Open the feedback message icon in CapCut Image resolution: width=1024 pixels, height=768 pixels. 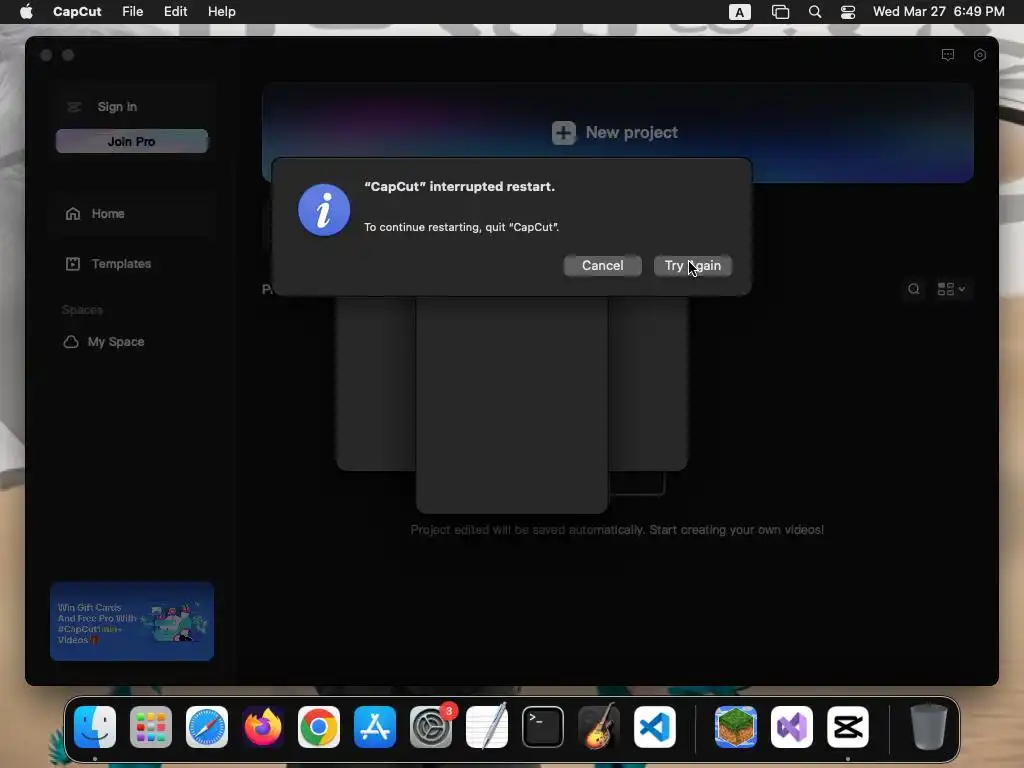pyautogui.click(x=948, y=56)
